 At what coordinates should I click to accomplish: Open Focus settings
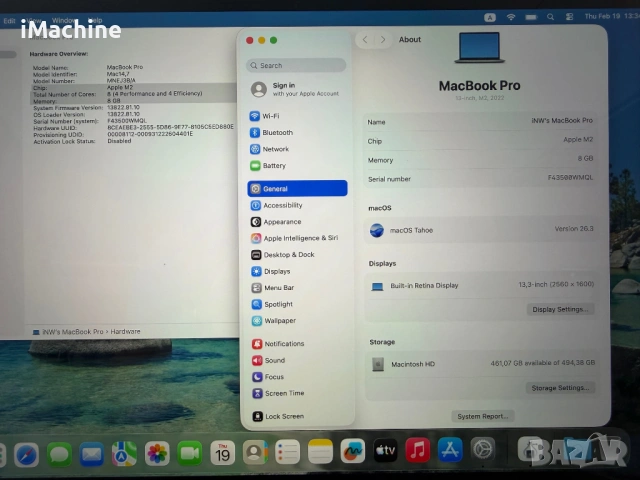297,377
